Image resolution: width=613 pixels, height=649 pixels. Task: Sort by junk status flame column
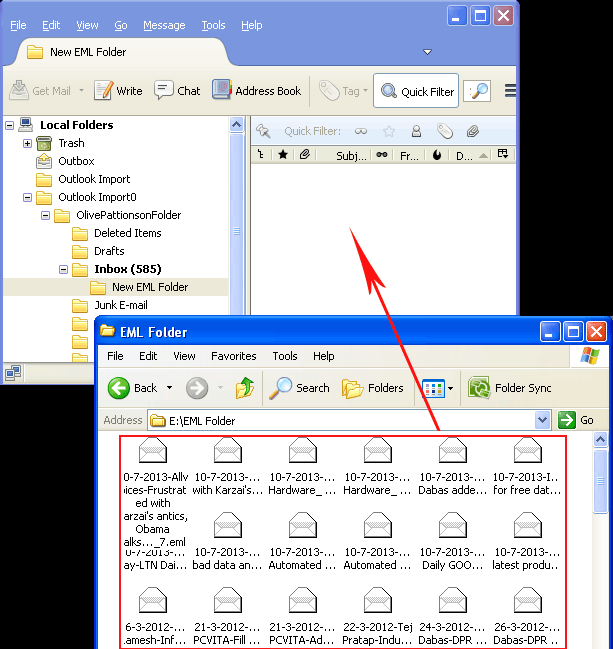click(437, 155)
